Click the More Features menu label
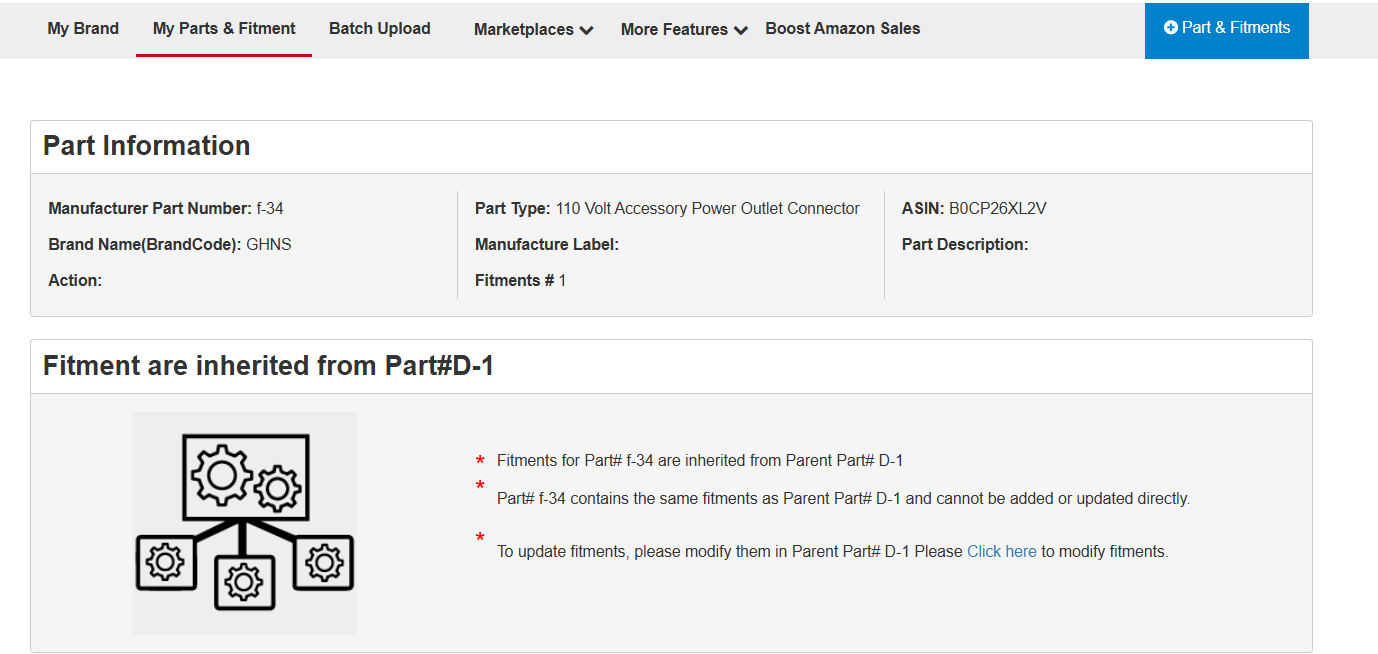This screenshot has width=1378, height=654. tap(674, 30)
